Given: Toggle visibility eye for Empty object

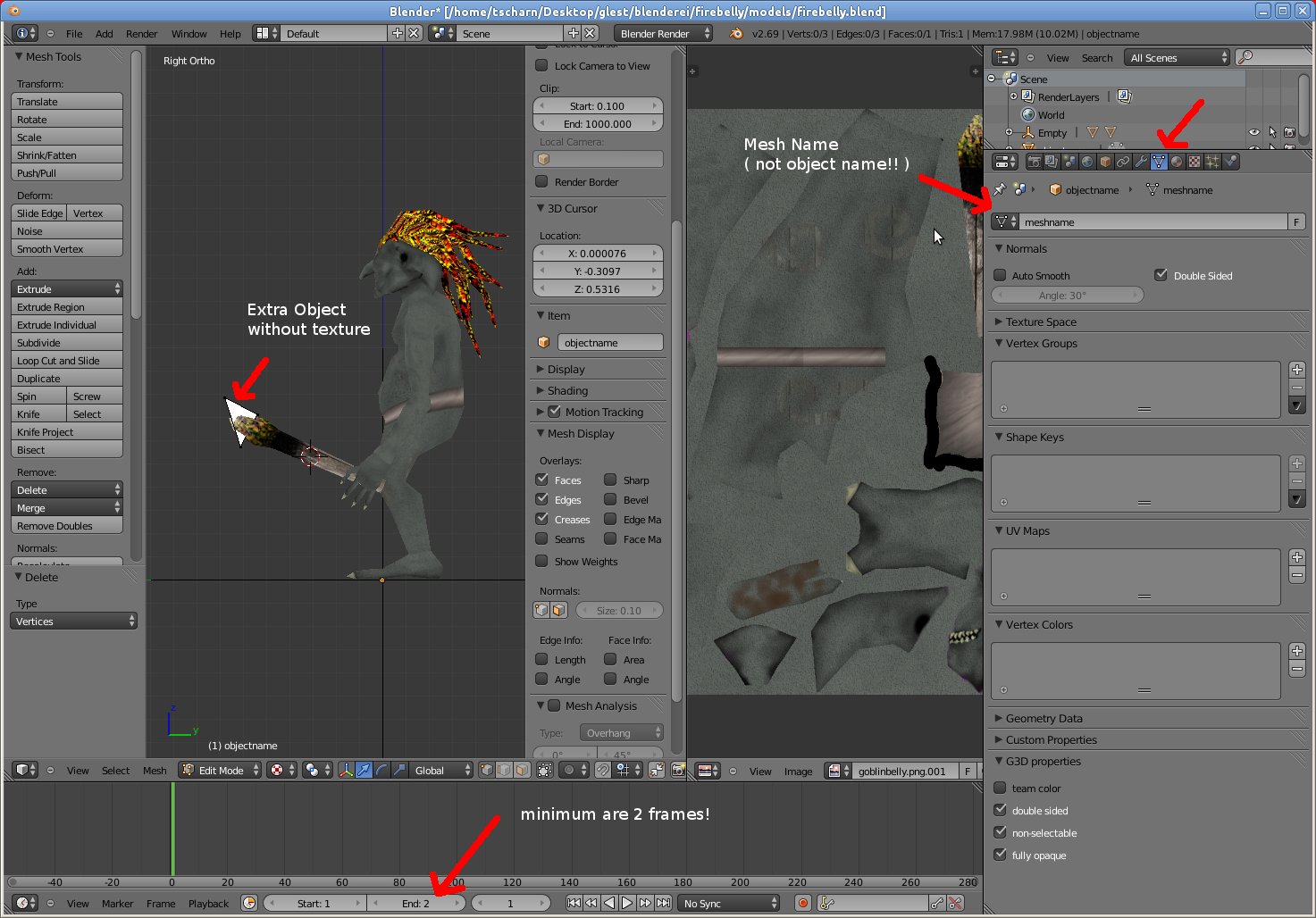Looking at the screenshot, I should (1254, 132).
